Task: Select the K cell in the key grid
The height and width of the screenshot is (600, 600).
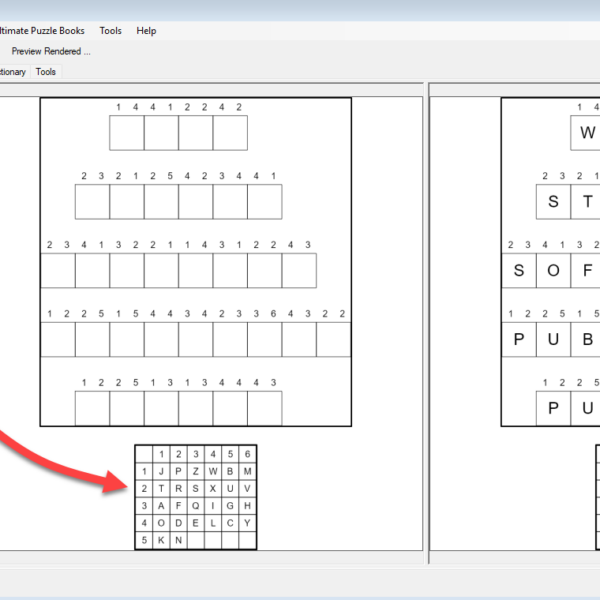Action: point(161,540)
